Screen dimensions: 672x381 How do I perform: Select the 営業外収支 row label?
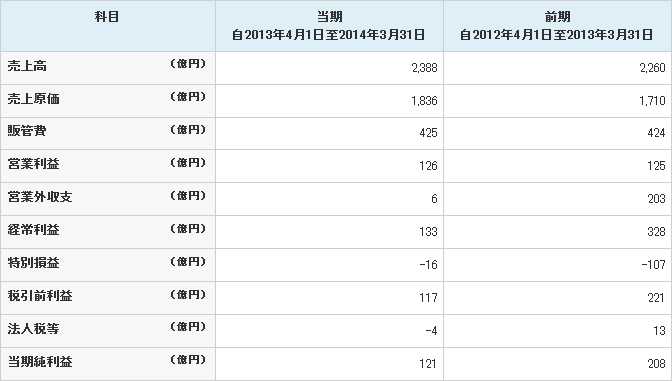pyautogui.click(x=40, y=197)
